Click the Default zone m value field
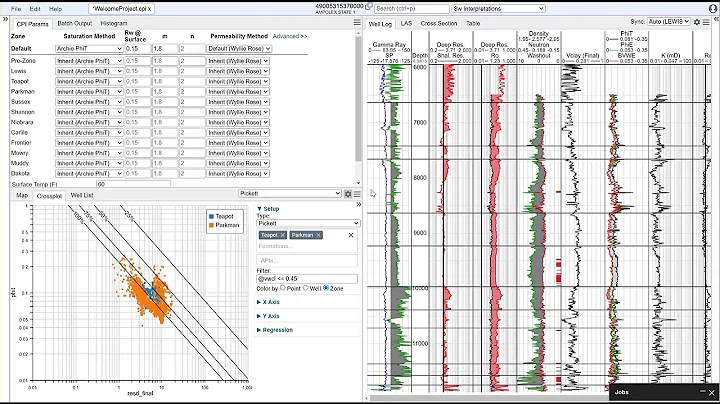Image resolution: width=720 pixels, height=404 pixels. [x=165, y=49]
